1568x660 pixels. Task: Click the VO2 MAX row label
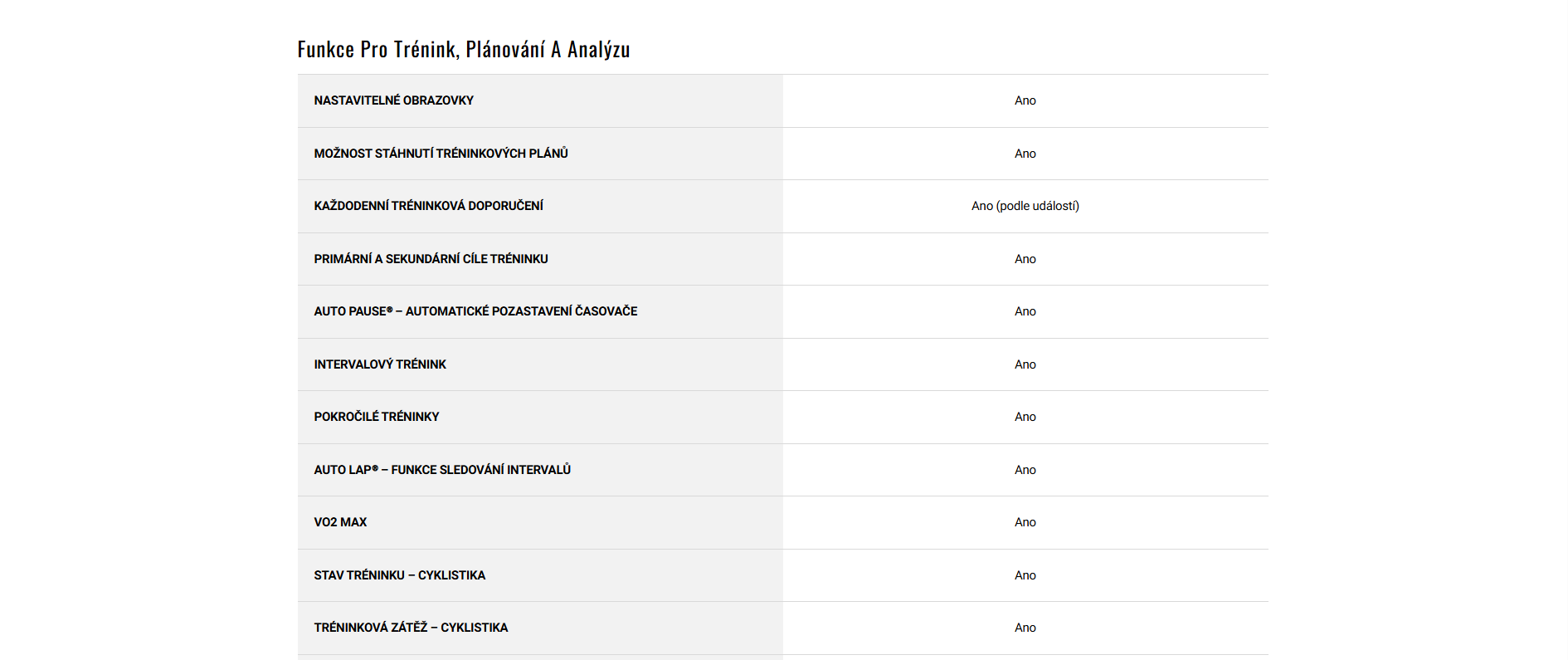coord(340,522)
